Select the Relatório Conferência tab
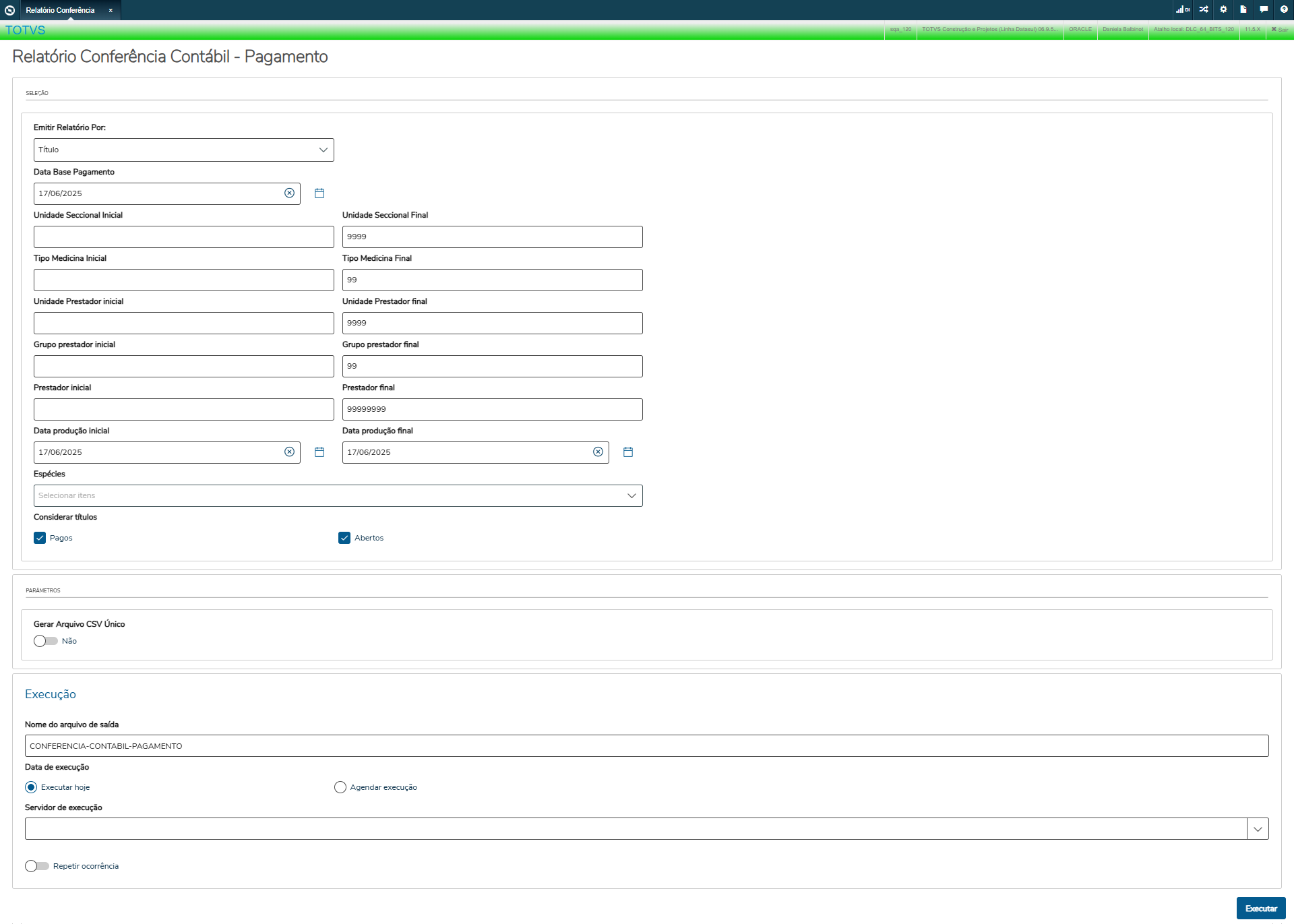 point(61,10)
